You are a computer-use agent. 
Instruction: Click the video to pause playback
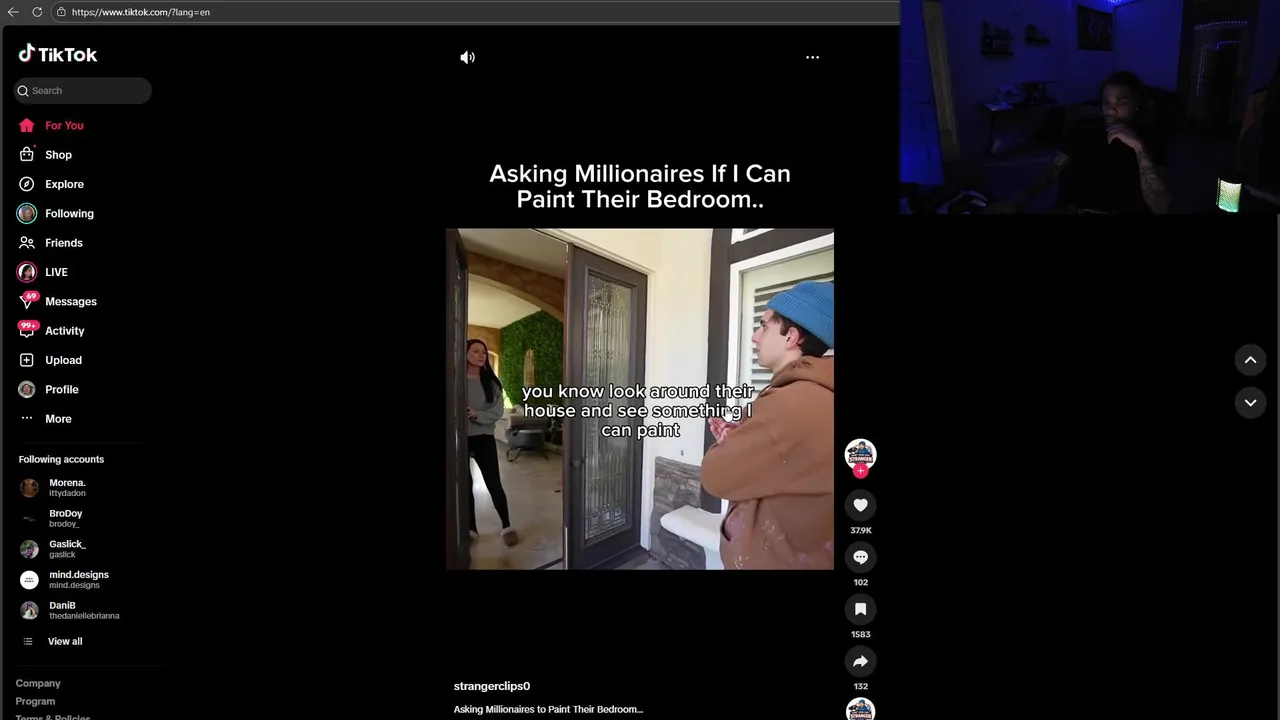click(x=640, y=399)
